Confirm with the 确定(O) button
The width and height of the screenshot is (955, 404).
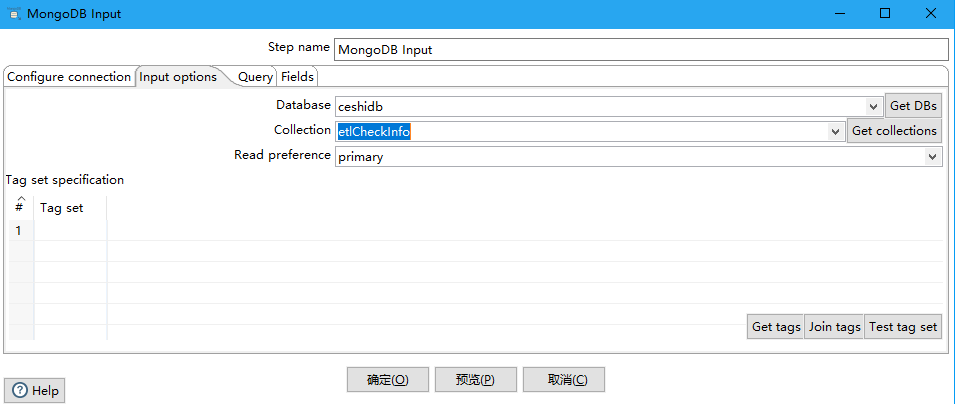(388, 380)
